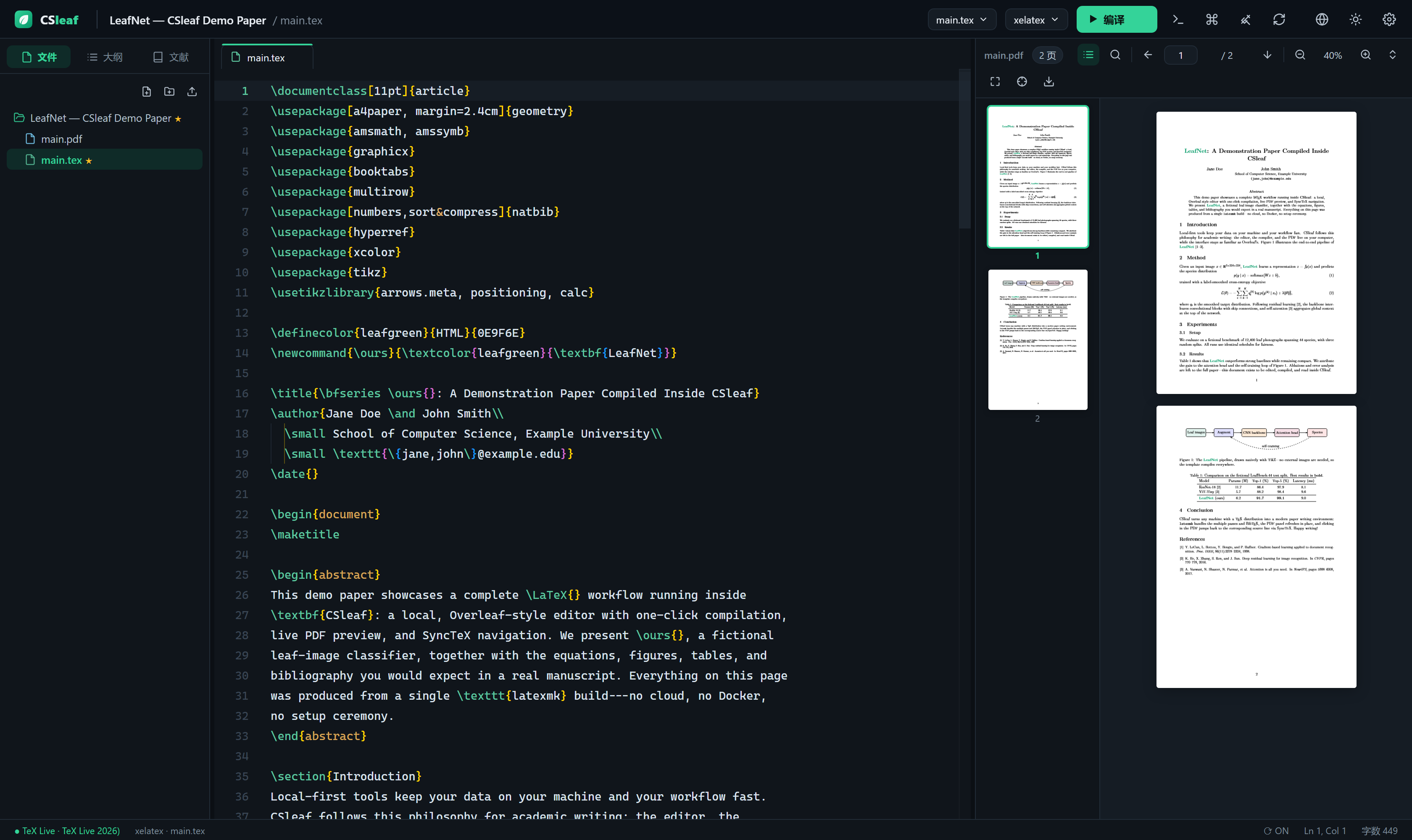Zoom out the PDF preview
1412x840 pixels.
[1300, 55]
